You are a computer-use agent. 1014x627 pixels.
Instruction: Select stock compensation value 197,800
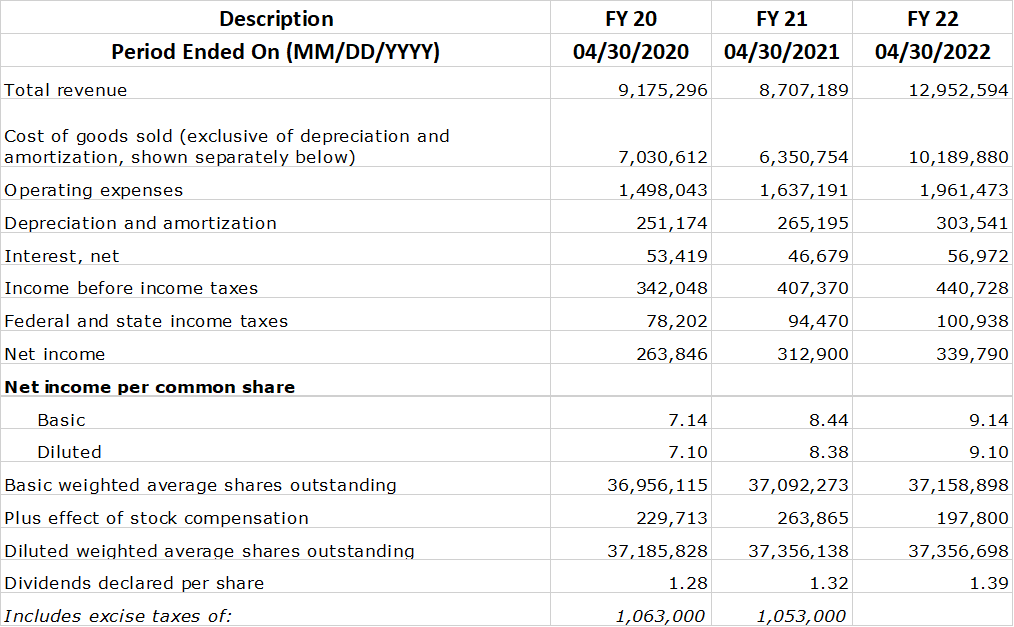(973, 518)
